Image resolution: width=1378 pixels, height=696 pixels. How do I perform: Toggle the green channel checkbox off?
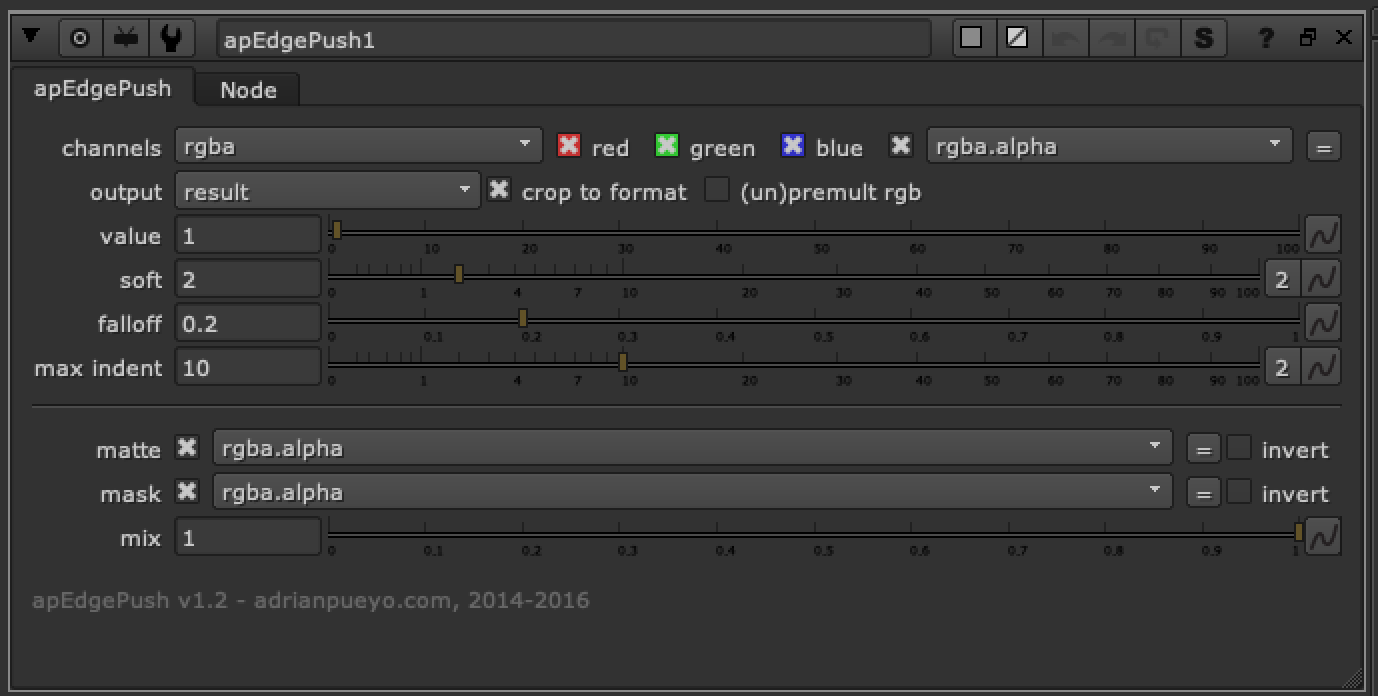[666, 146]
